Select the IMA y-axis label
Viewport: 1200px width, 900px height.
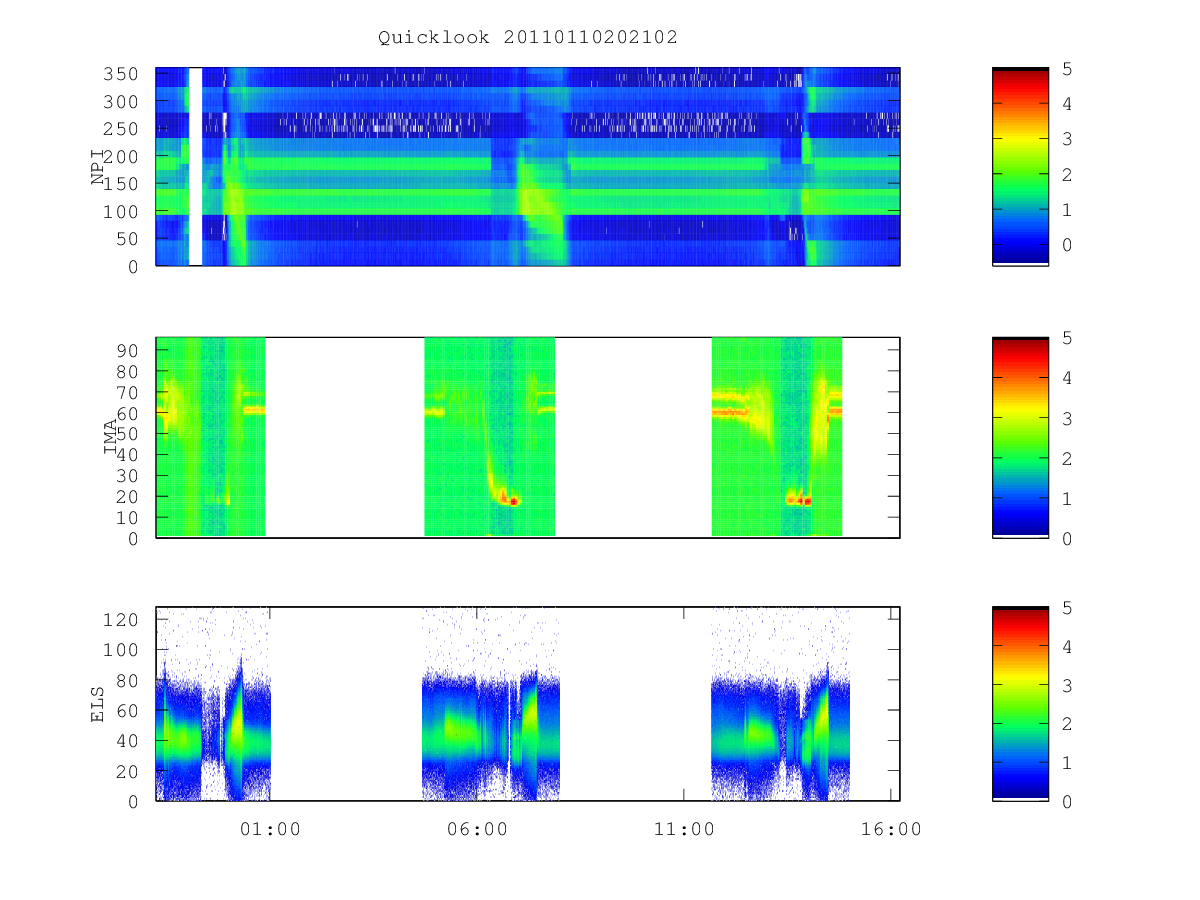click(x=111, y=437)
